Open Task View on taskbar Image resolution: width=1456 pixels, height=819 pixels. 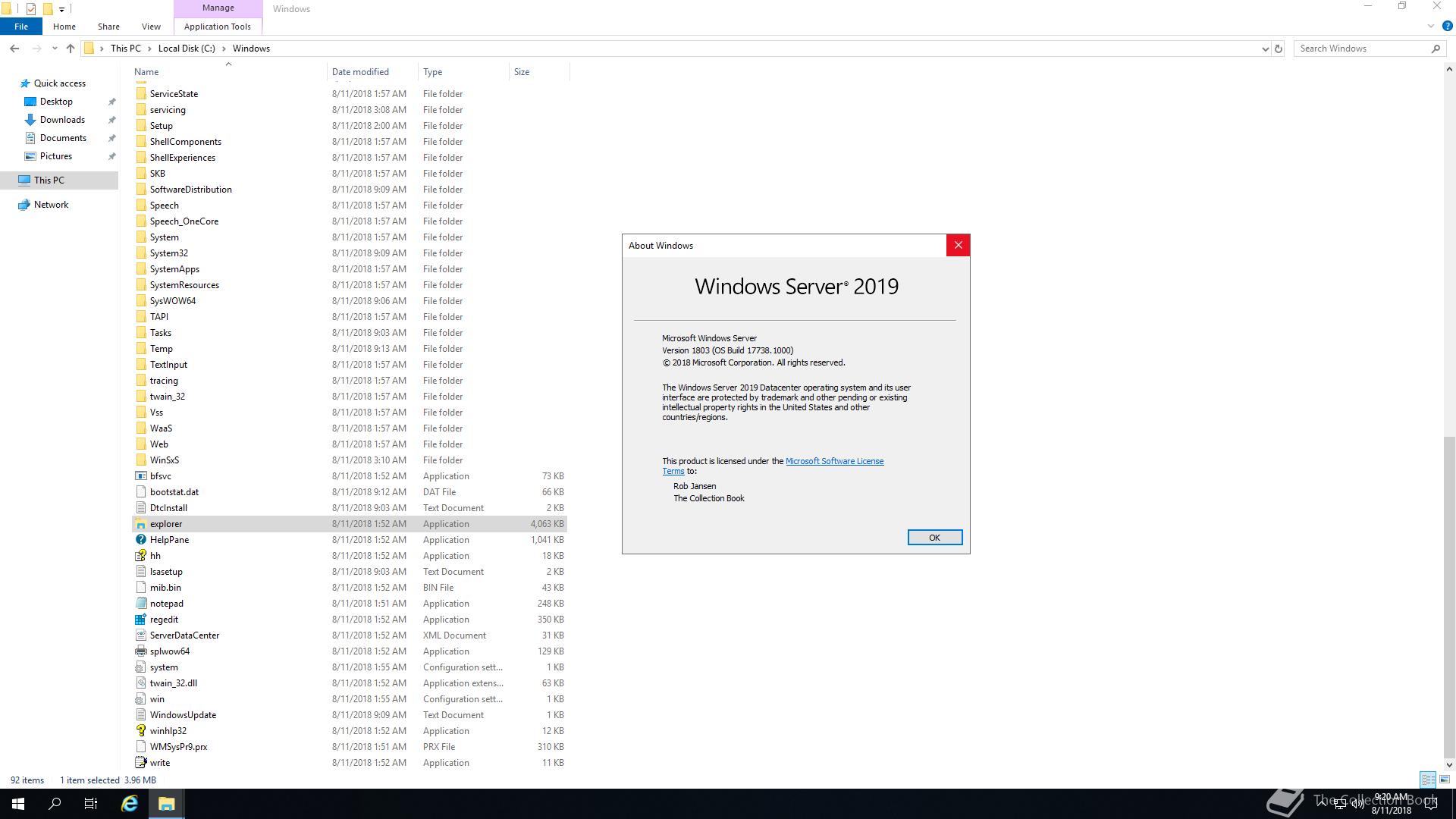coord(91,804)
